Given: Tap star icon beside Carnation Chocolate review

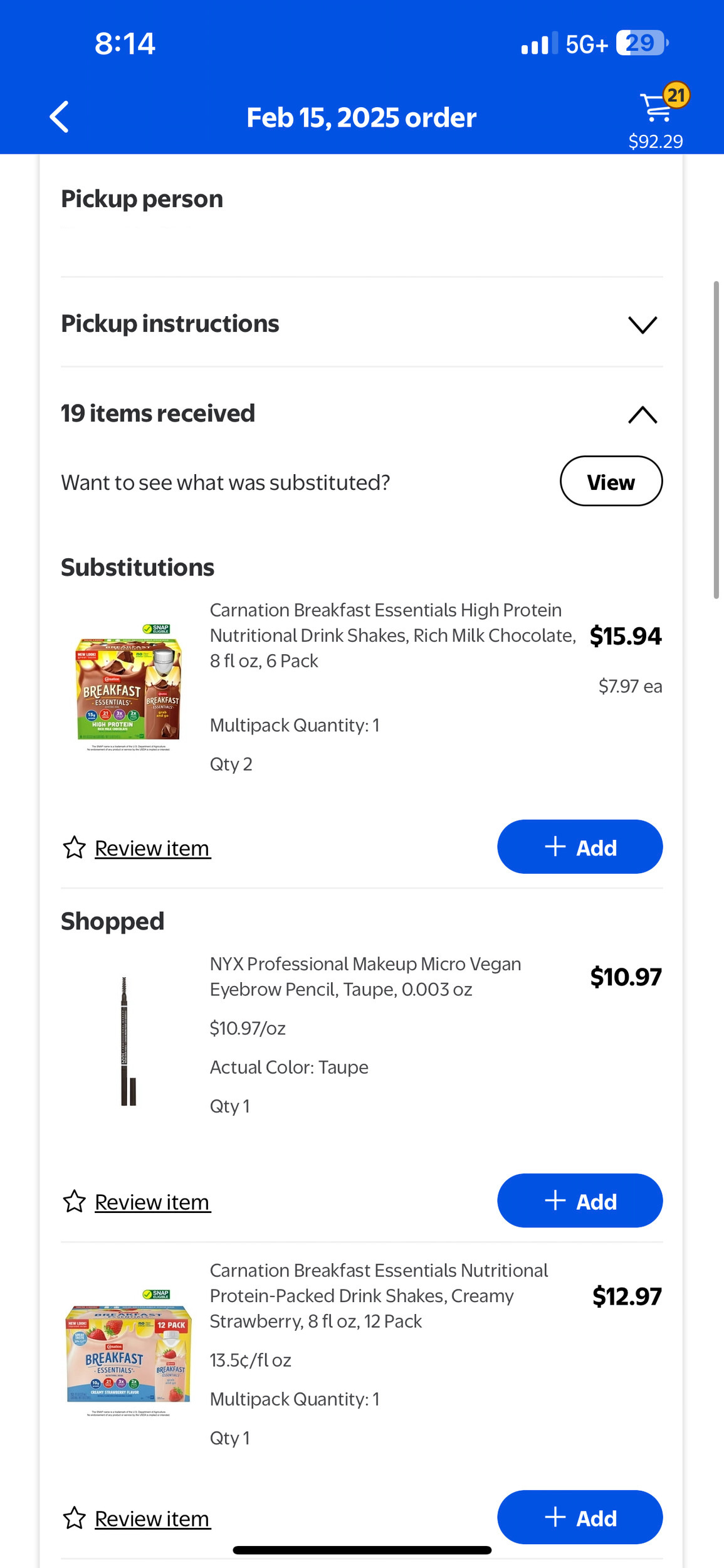Looking at the screenshot, I should click(x=74, y=847).
